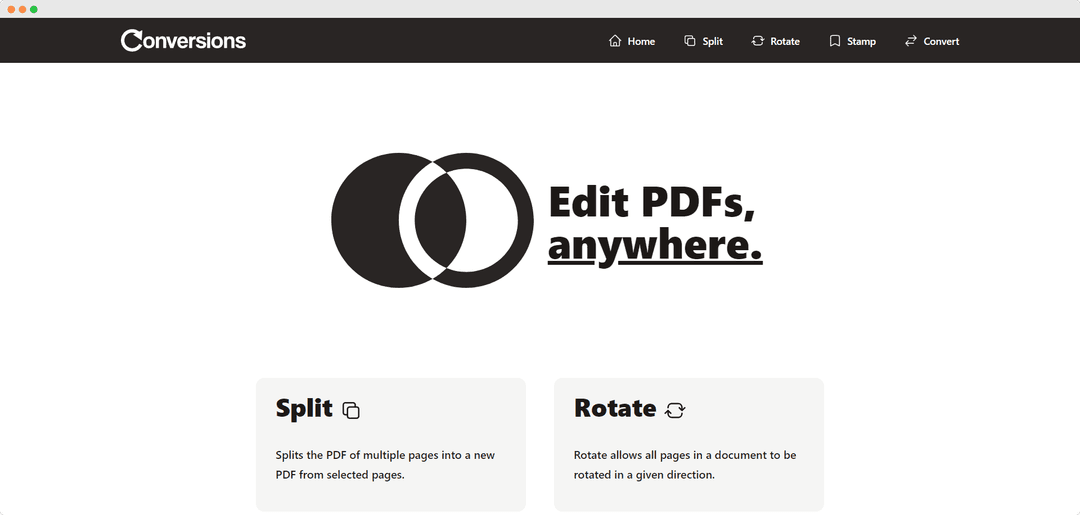Image resolution: width=1080 pixels, height=515 pixels.
Task: Click the Convert arrows icon in the navbar
Action: (x=911, y=41)
